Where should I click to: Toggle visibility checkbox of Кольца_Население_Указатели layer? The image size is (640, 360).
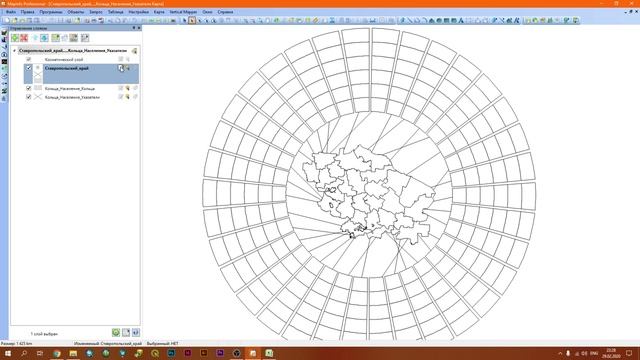tap(29, 97)
